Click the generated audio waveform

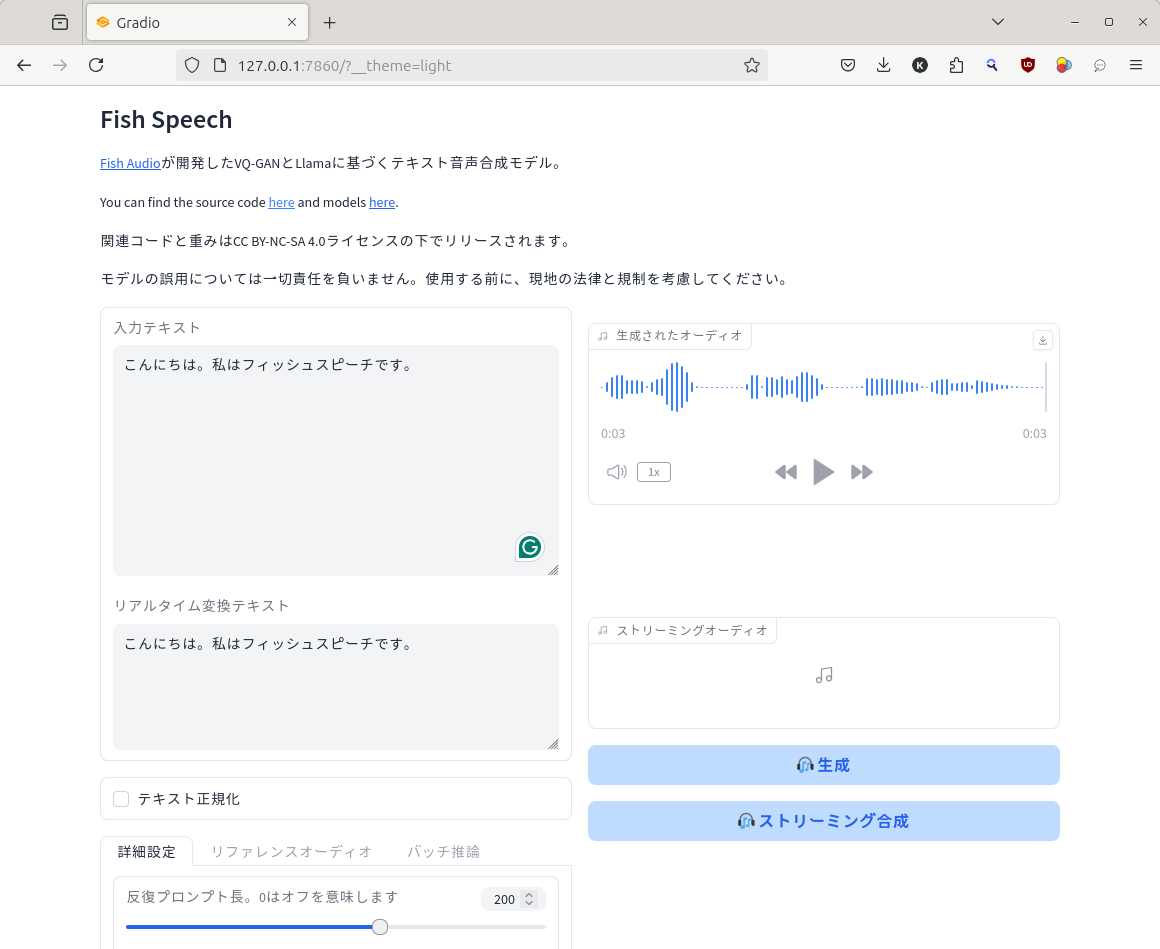tap(823, 387)
